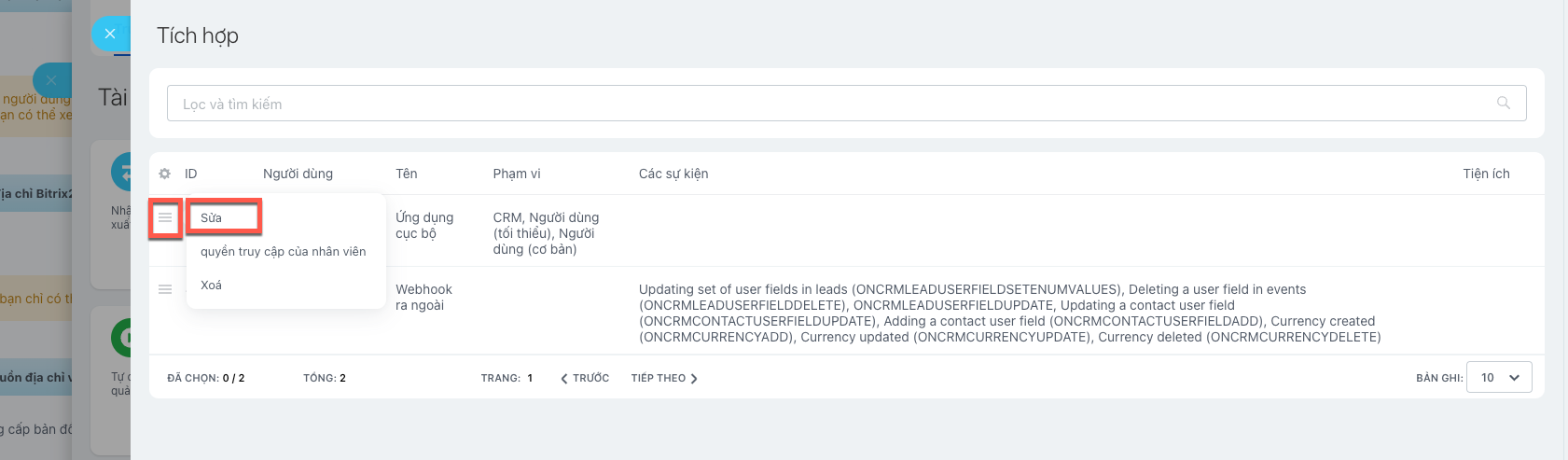Click the Phạm vi column header
This screenshot has width=1568, height=460.
pyautogui.click(x=517, y=174)
